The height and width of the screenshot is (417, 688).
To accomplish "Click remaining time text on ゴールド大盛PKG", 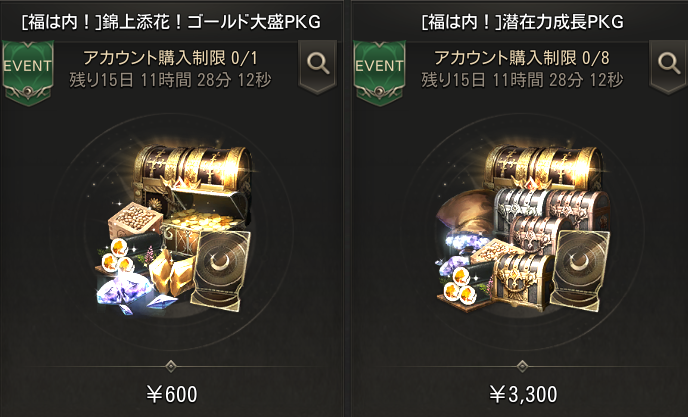I will pyautogui.click(x=170, y=80).
